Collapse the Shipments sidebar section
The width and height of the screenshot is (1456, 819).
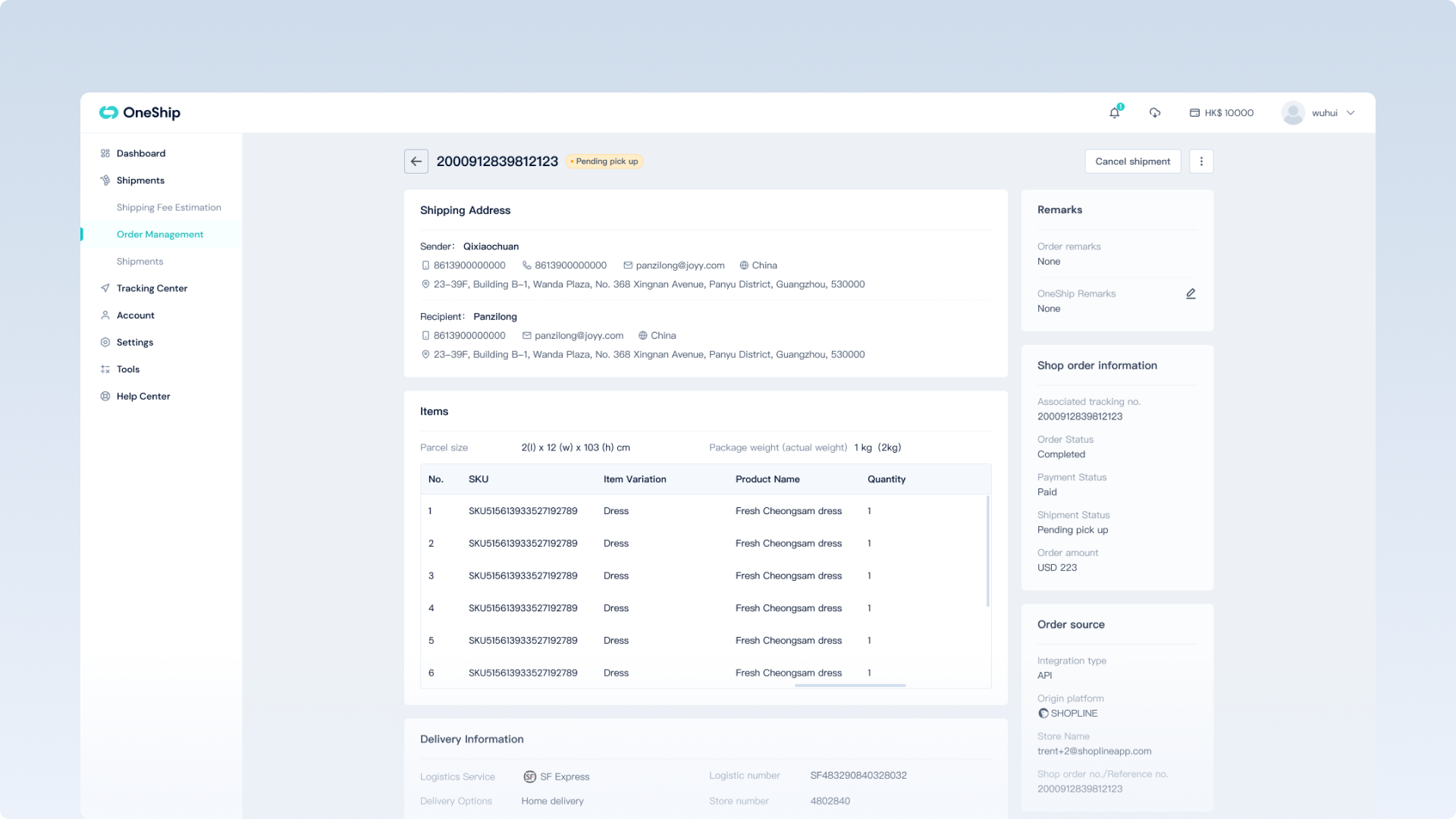click(140, 180)
